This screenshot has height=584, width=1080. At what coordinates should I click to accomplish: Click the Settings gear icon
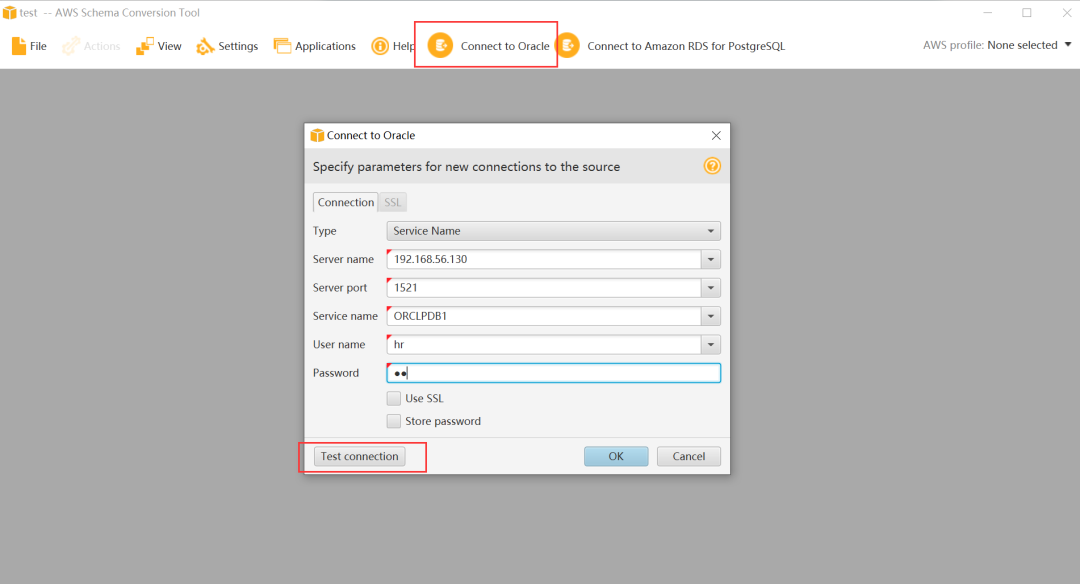[205, 46]
